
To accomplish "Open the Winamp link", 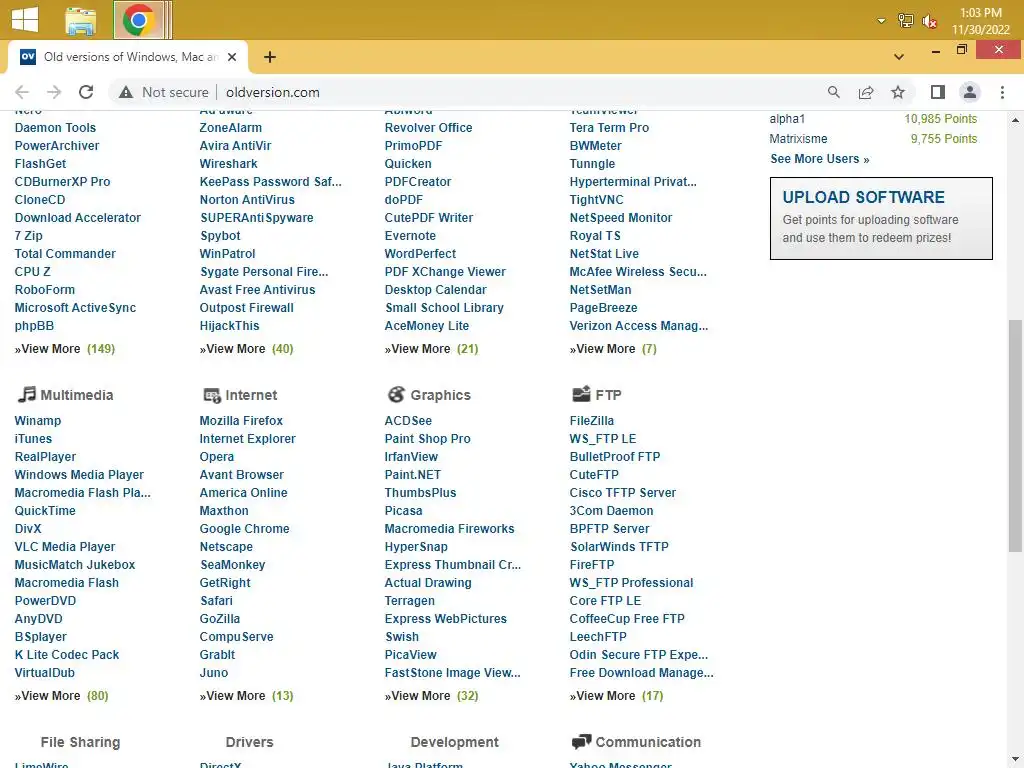I will pos(38,421).
